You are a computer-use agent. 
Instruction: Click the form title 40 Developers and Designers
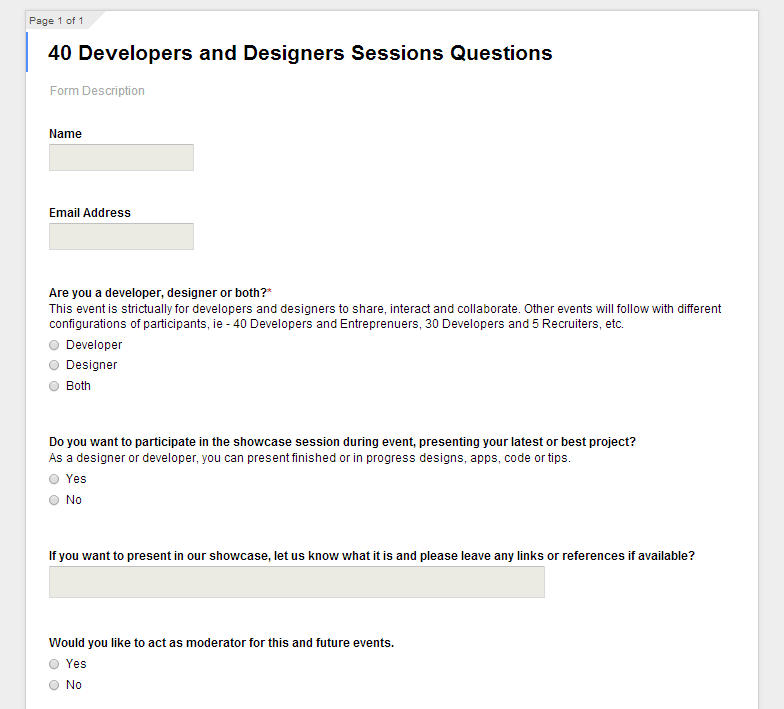pos(300,53)
